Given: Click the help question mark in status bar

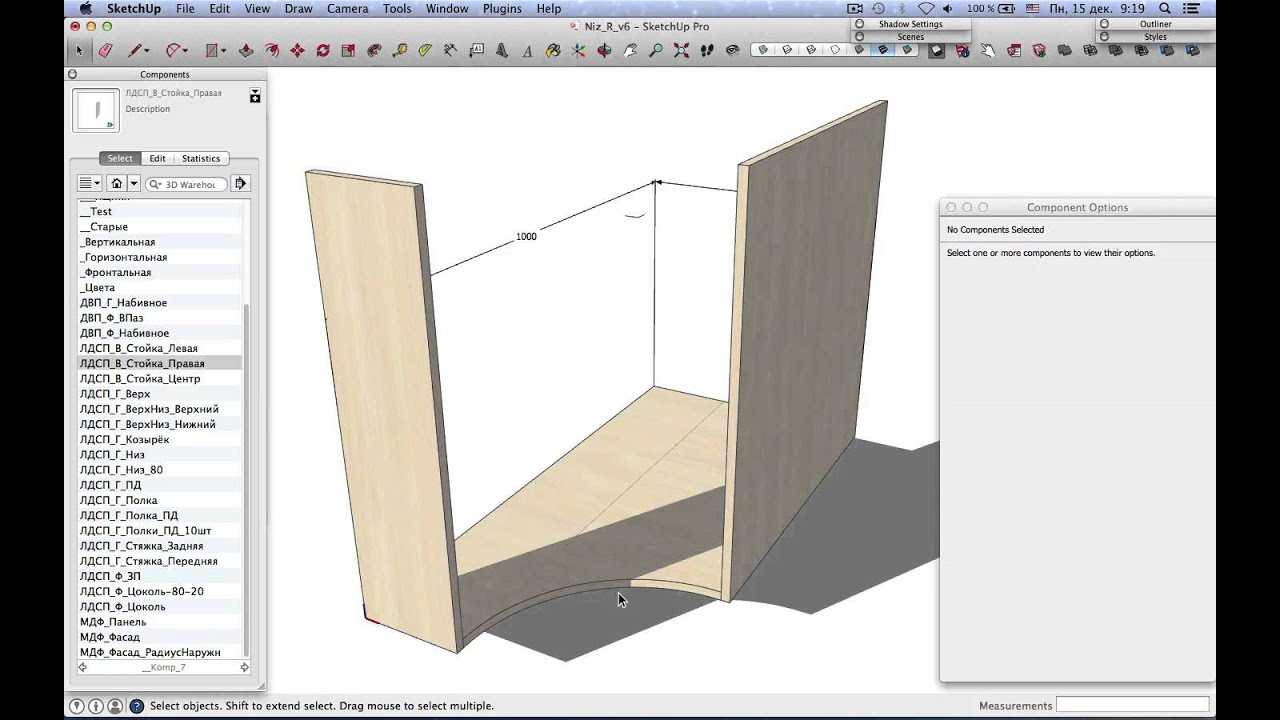Looking at the screenshot, I should 137,706.
